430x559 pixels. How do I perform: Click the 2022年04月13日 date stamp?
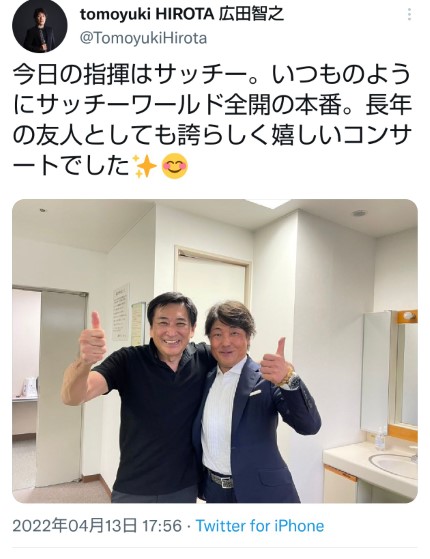pyautogui.click(x=75, y=526)
